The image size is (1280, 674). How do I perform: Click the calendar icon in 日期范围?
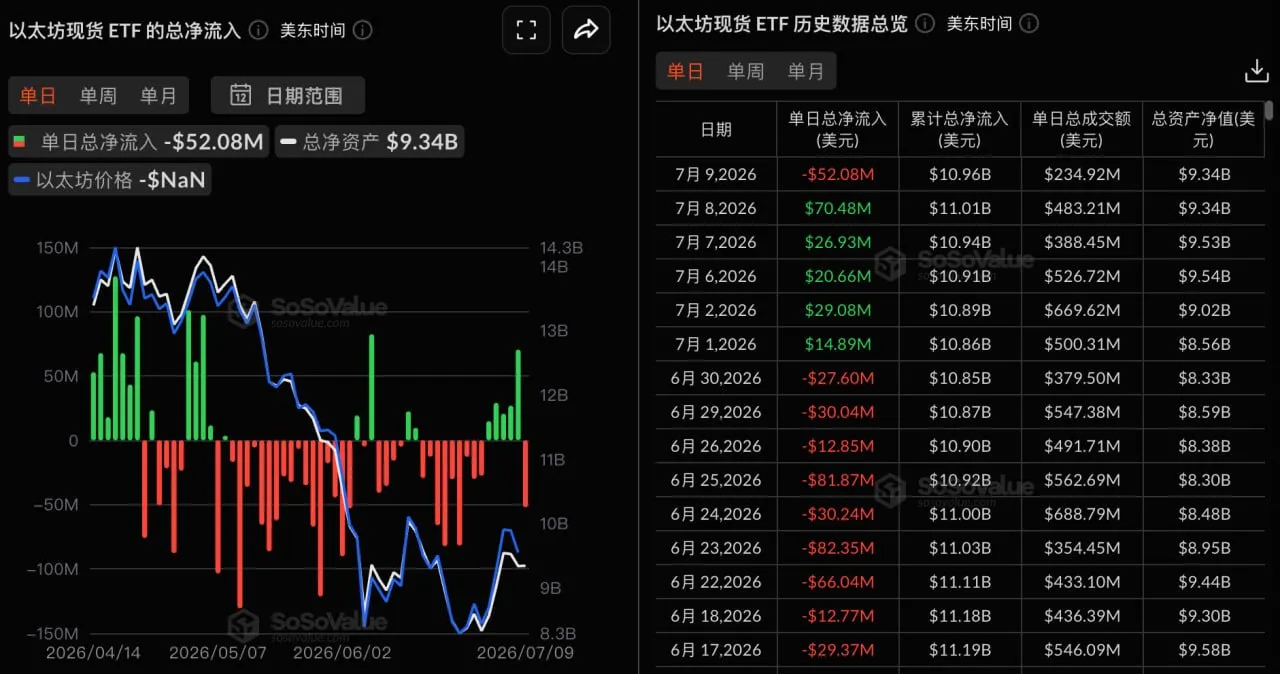coord(240,96)
